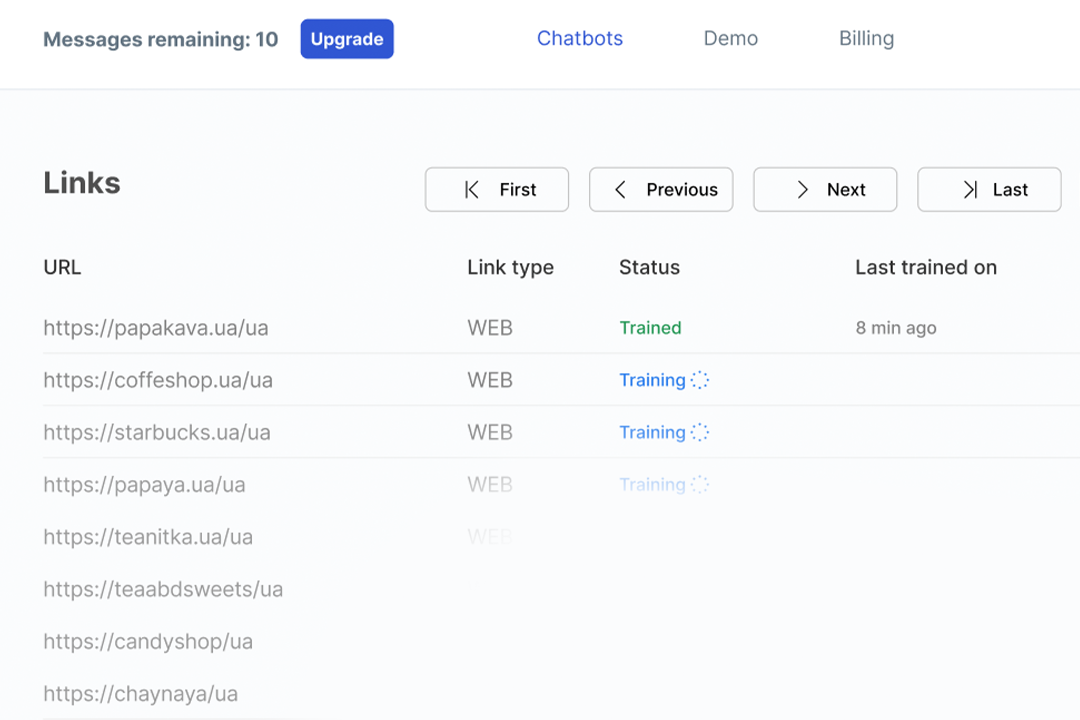Open the https://starbucks.ua/ua link
The width and height of the screenshot is (1080, 720).
click(156, 433)
